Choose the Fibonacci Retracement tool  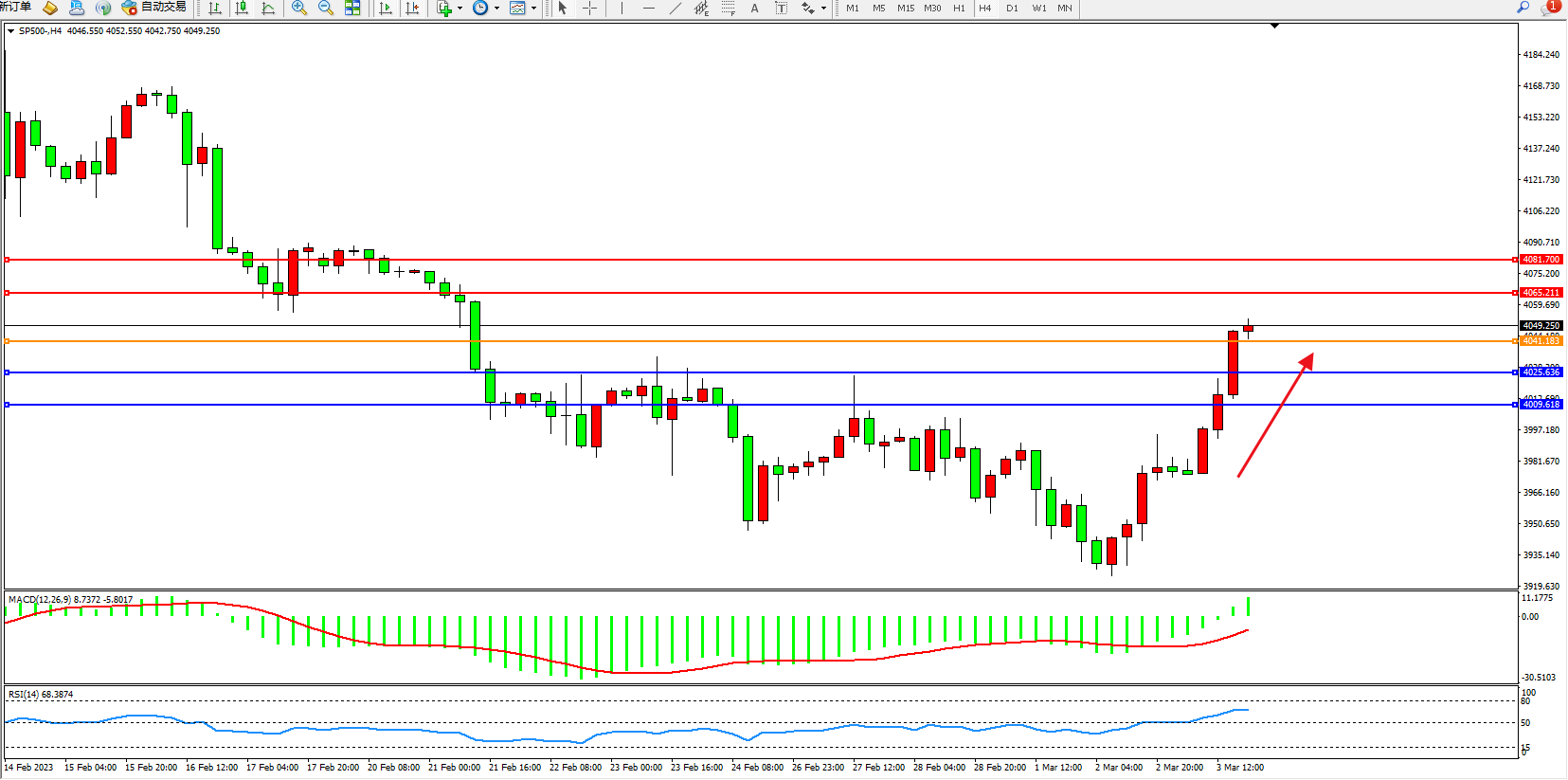(x=728, y=8)
